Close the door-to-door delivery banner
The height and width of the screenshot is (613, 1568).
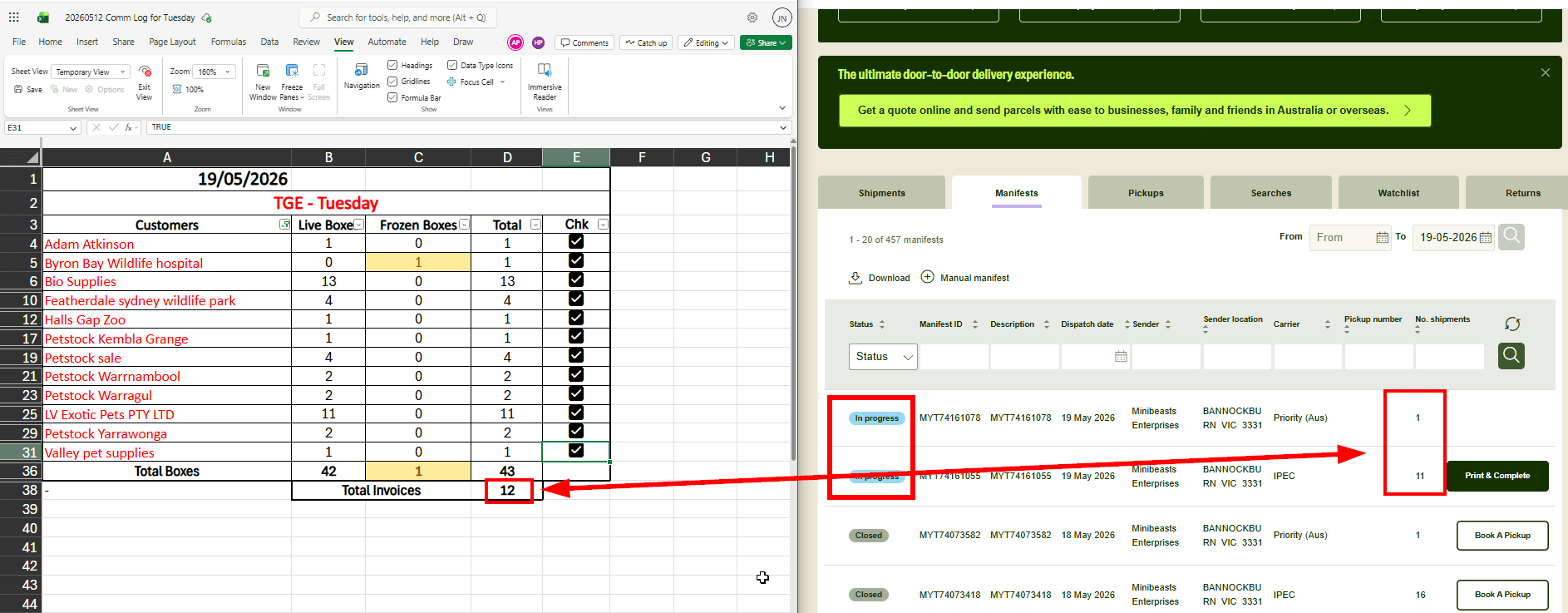pyautogui.click(x=1546, y=73)
